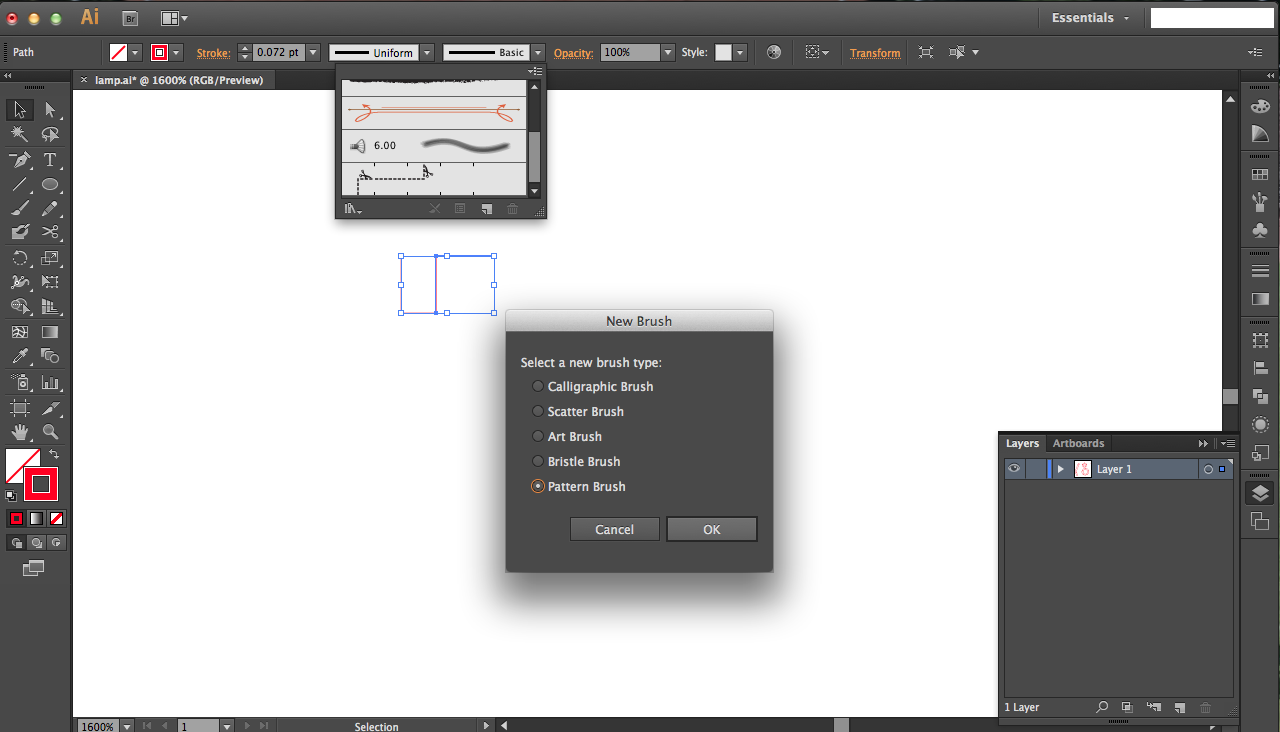Image resolution: width=1280 pixels, height=732 pixels.
Task: Select the Pencil tool
Action: click(50, 209)
